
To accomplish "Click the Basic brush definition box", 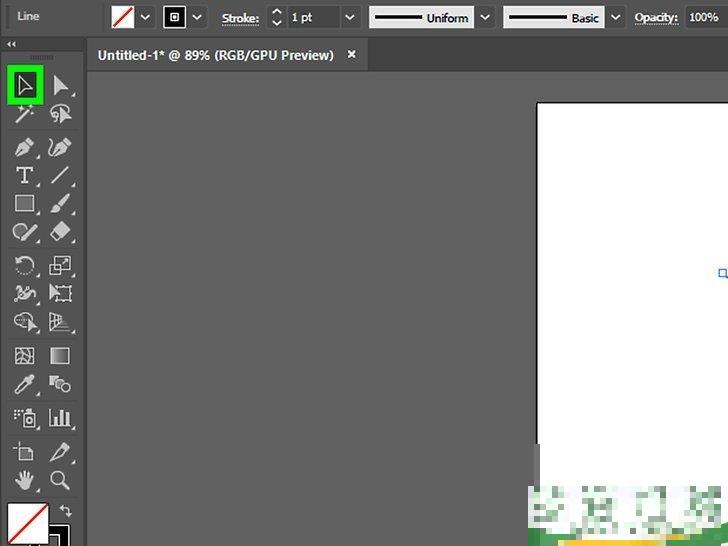I will [x=554, y=18].
